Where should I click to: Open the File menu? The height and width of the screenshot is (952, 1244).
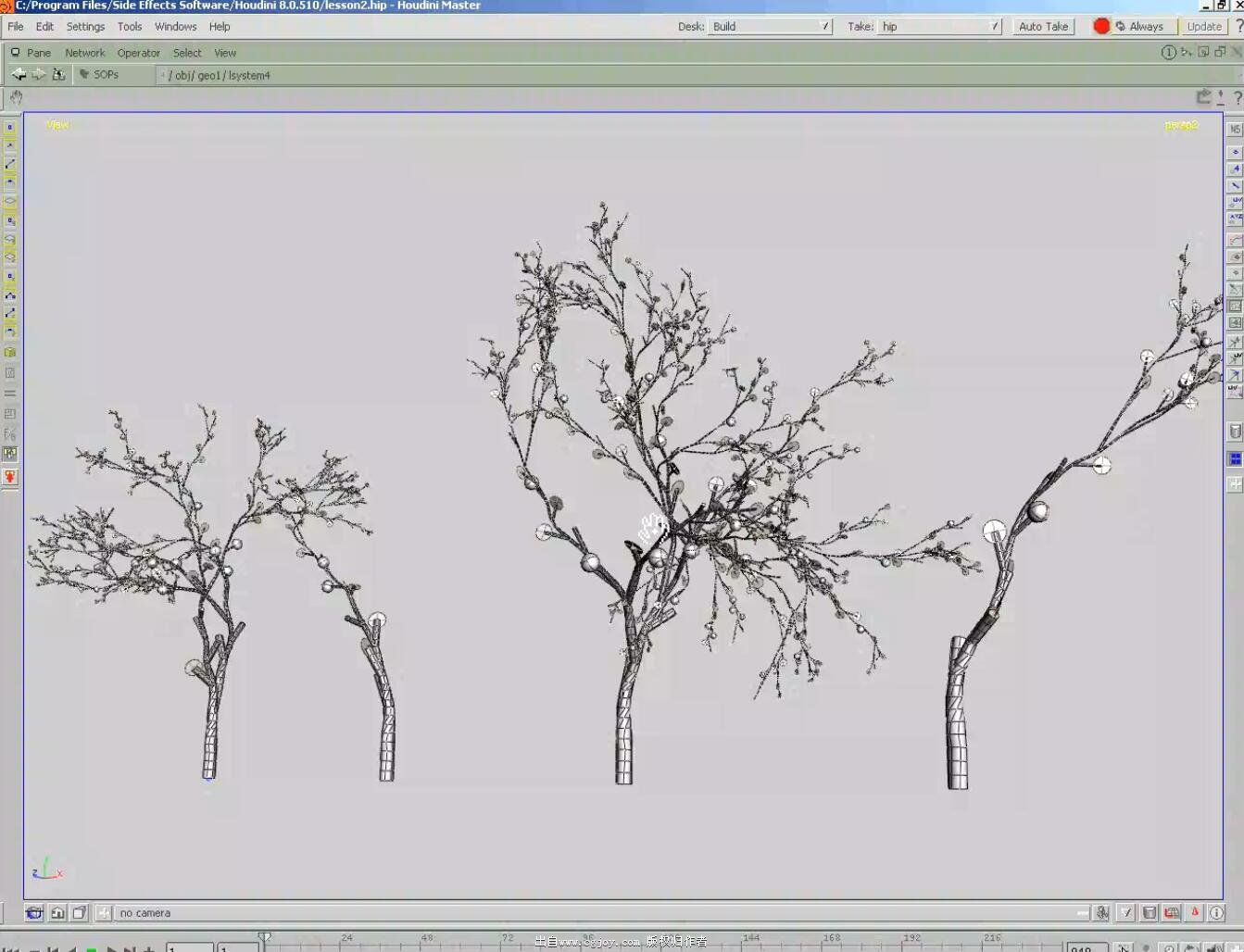[x=16, y=26]
